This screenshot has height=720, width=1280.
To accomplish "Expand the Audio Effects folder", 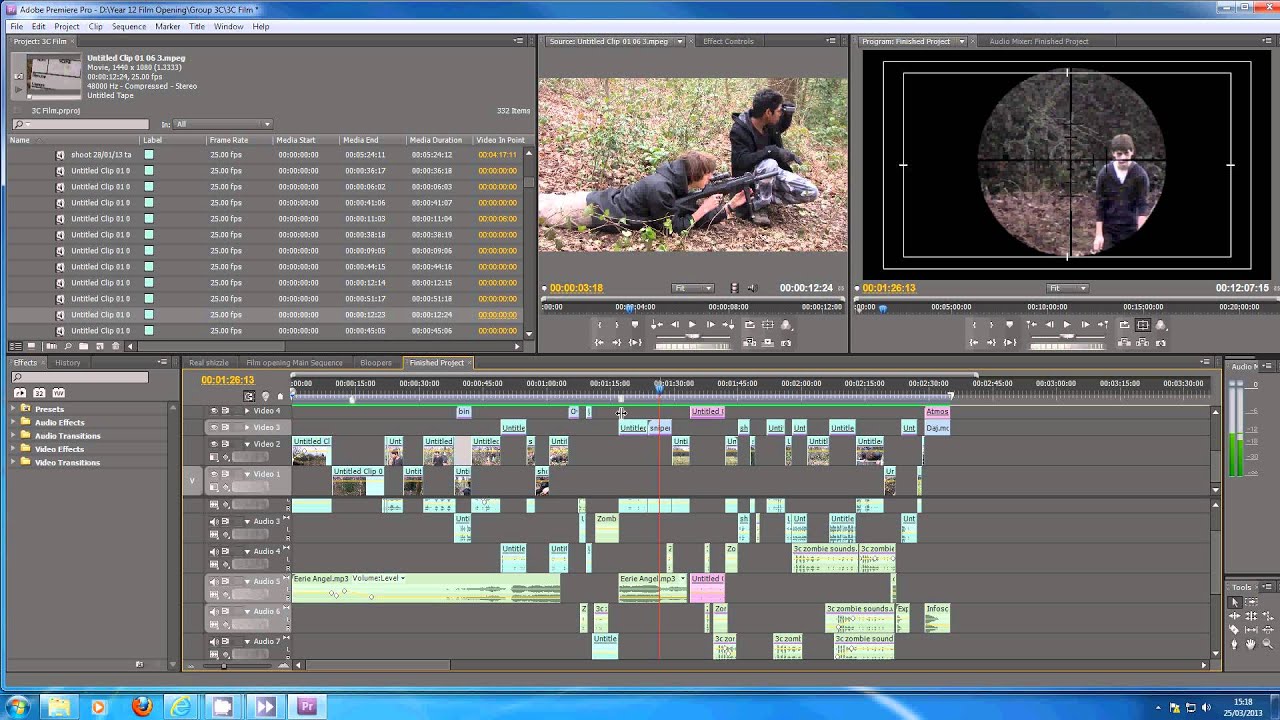I will pos(14,422).
